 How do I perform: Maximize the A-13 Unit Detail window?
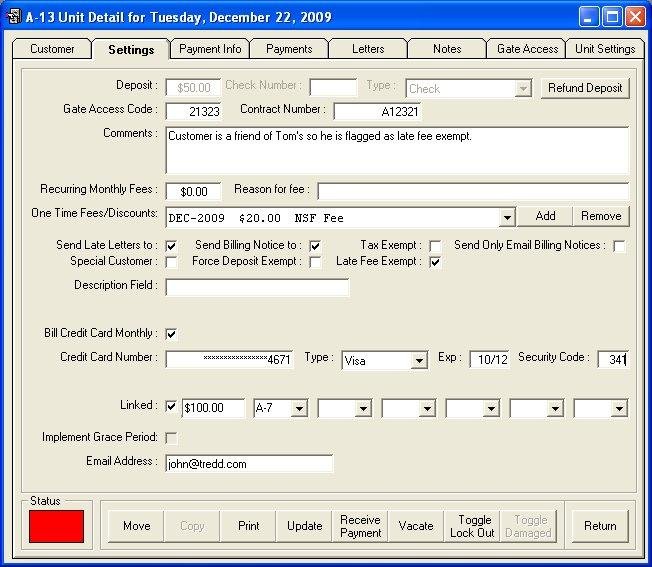(x=612, y=17)
